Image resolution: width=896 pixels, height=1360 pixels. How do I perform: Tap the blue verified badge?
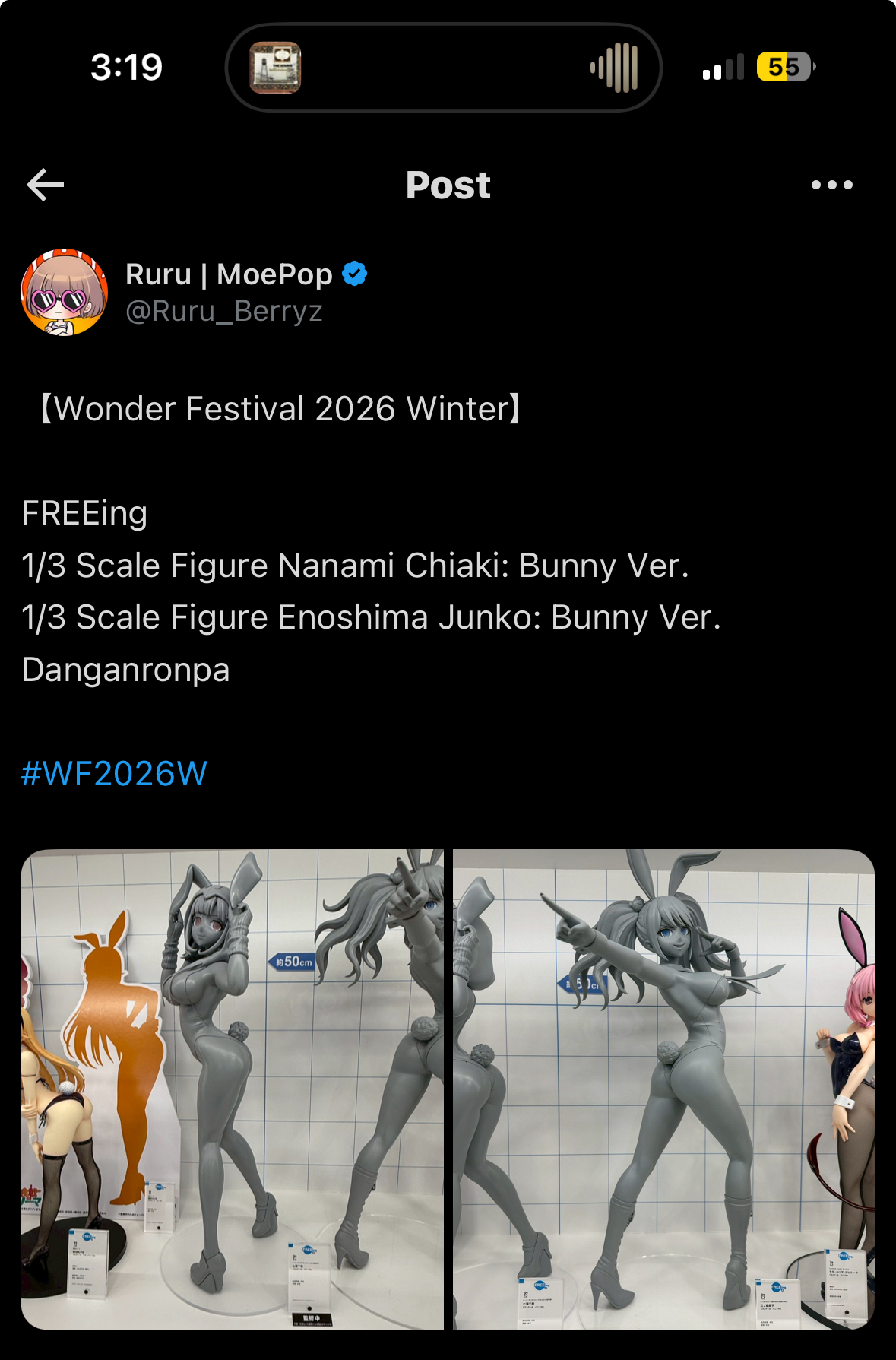point(354,274)
